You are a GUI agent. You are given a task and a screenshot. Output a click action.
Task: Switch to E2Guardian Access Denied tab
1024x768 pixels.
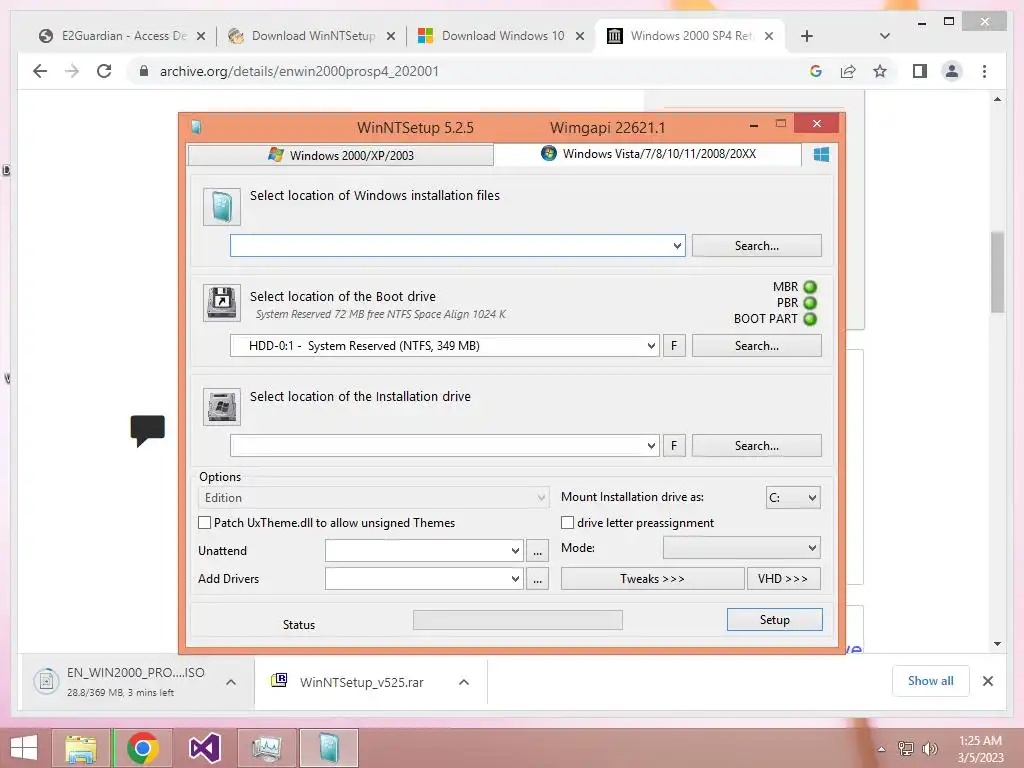click(x=123, y=36)
